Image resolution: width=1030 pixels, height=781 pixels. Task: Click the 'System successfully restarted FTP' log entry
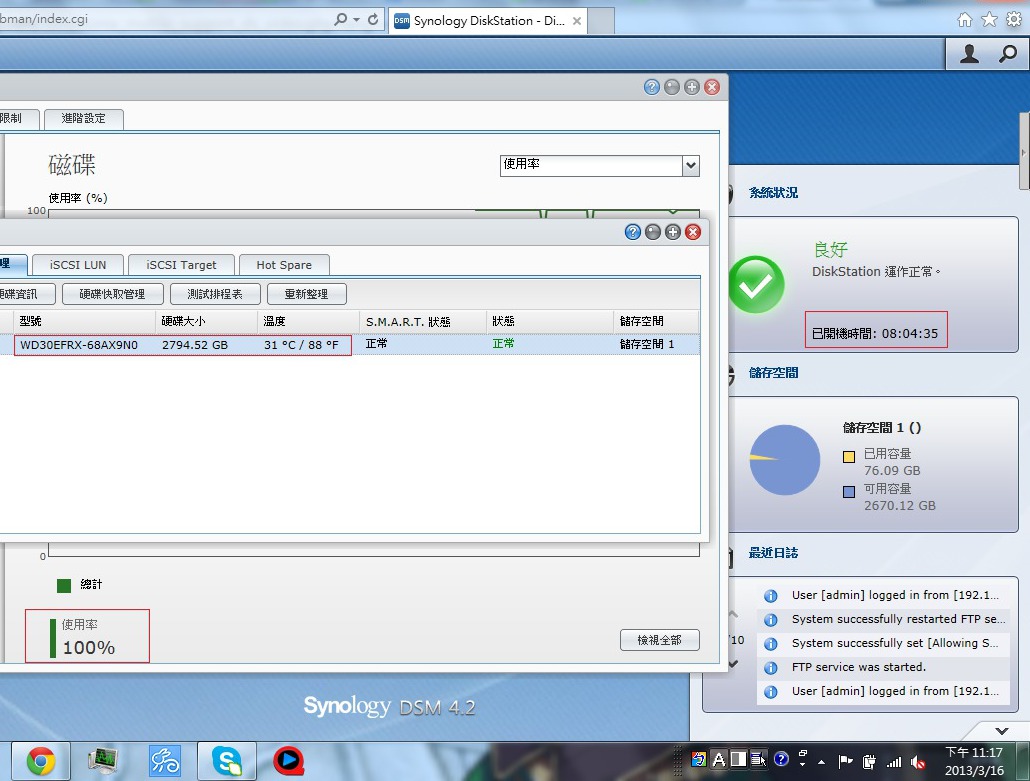(899, 619)
